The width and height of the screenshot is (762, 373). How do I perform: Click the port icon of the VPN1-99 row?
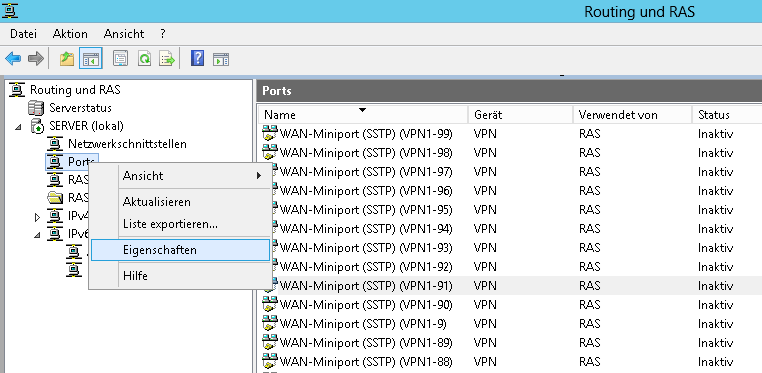(270, 134)
